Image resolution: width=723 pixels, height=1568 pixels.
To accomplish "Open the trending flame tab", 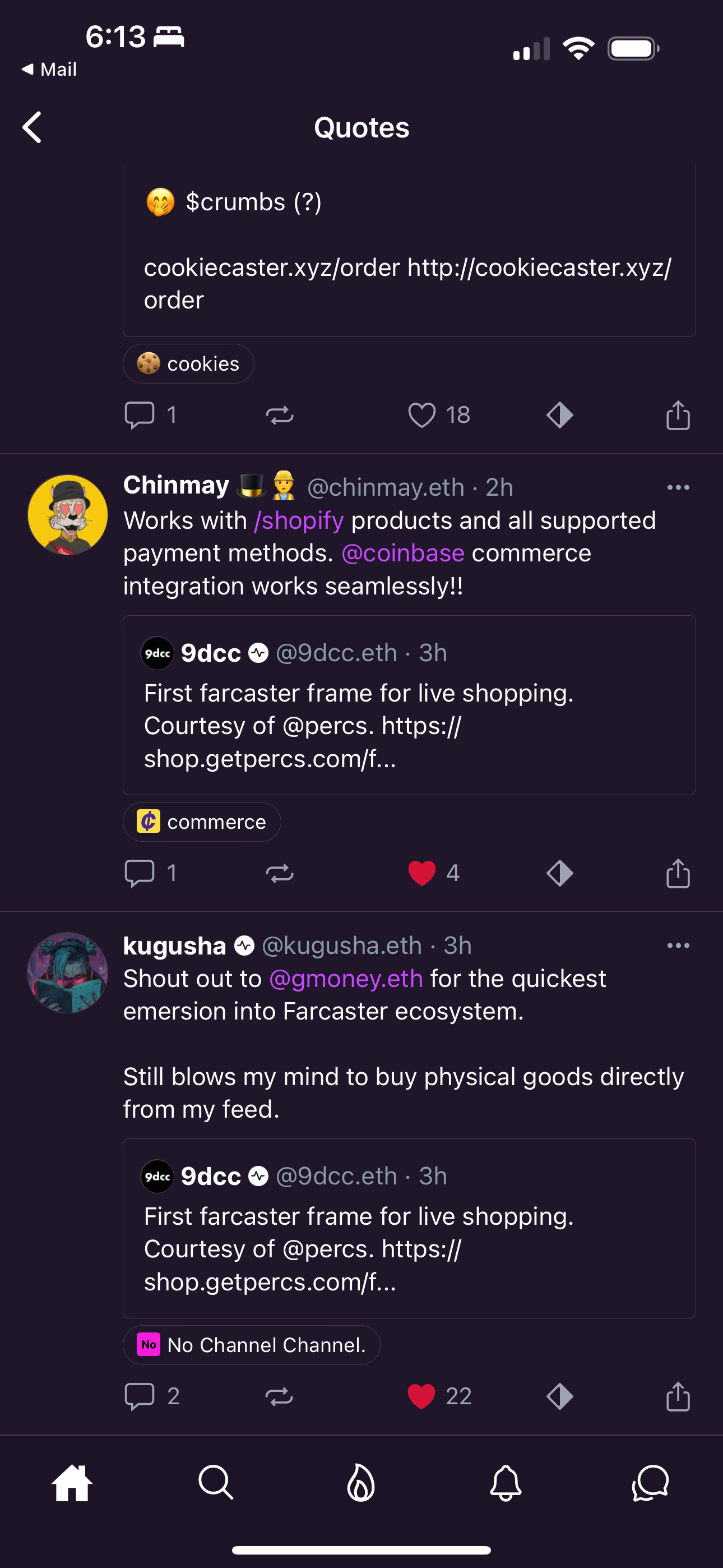I will [361, 1482].
